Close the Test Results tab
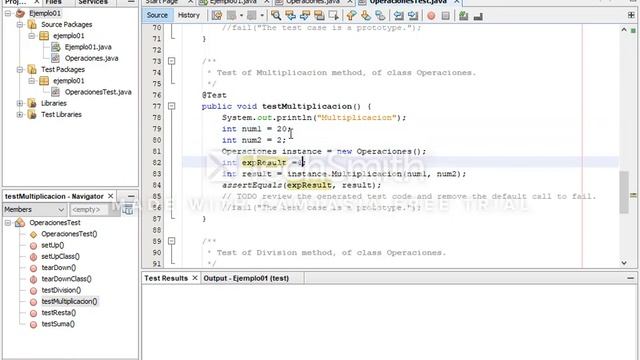 tap(195, 278)
